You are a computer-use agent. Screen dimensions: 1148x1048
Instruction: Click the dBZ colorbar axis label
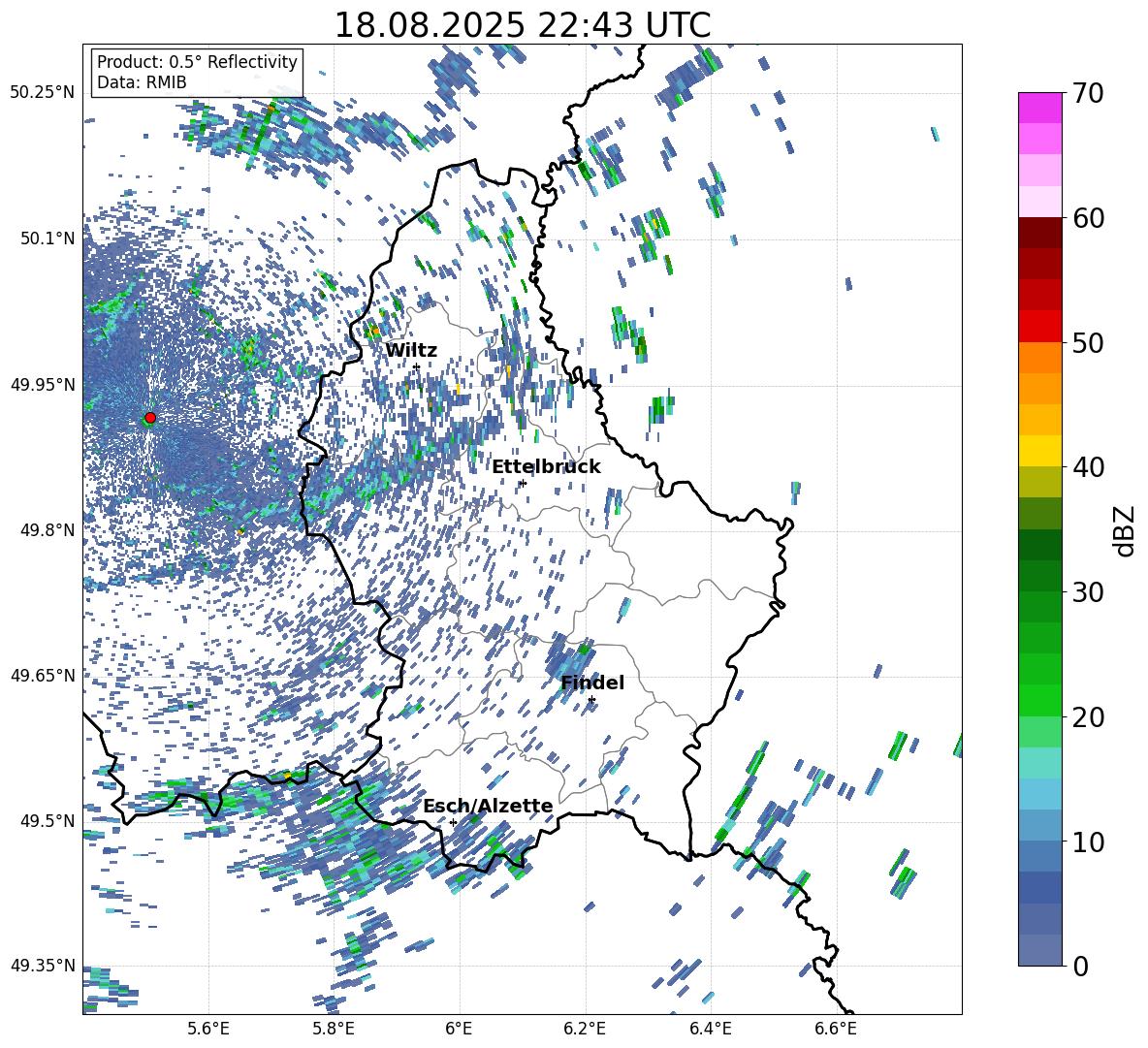tap(1126, 530)
